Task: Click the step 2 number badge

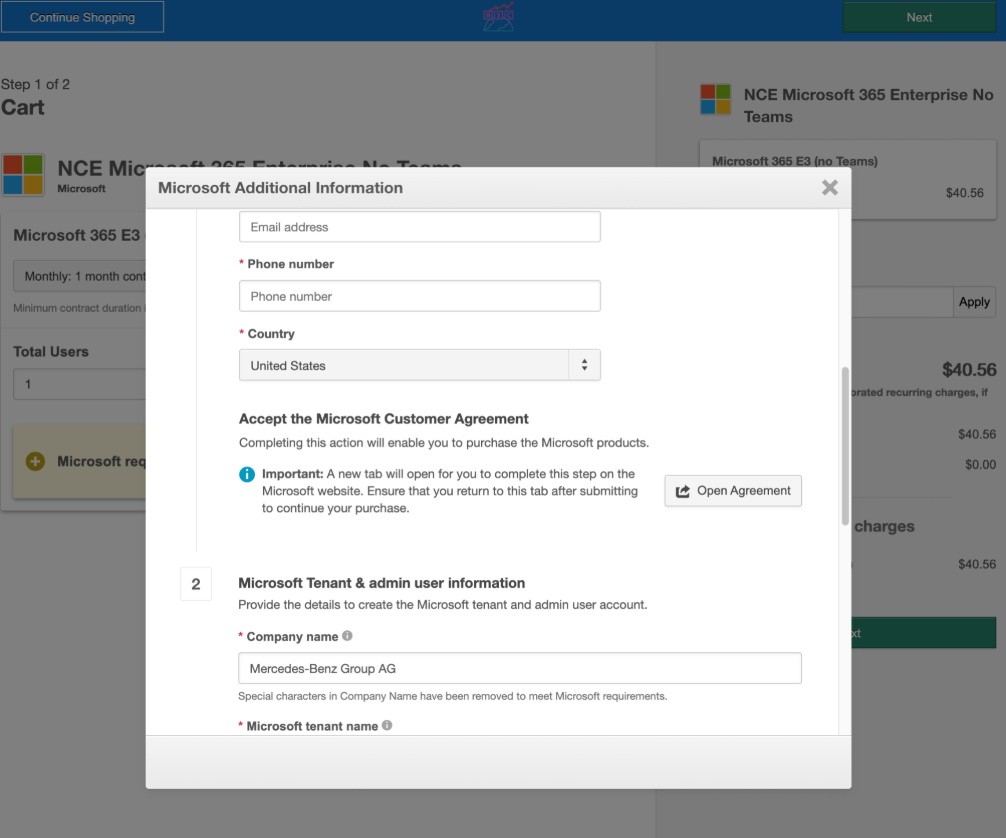Action: pyautogui.click(x=195, y=584)
